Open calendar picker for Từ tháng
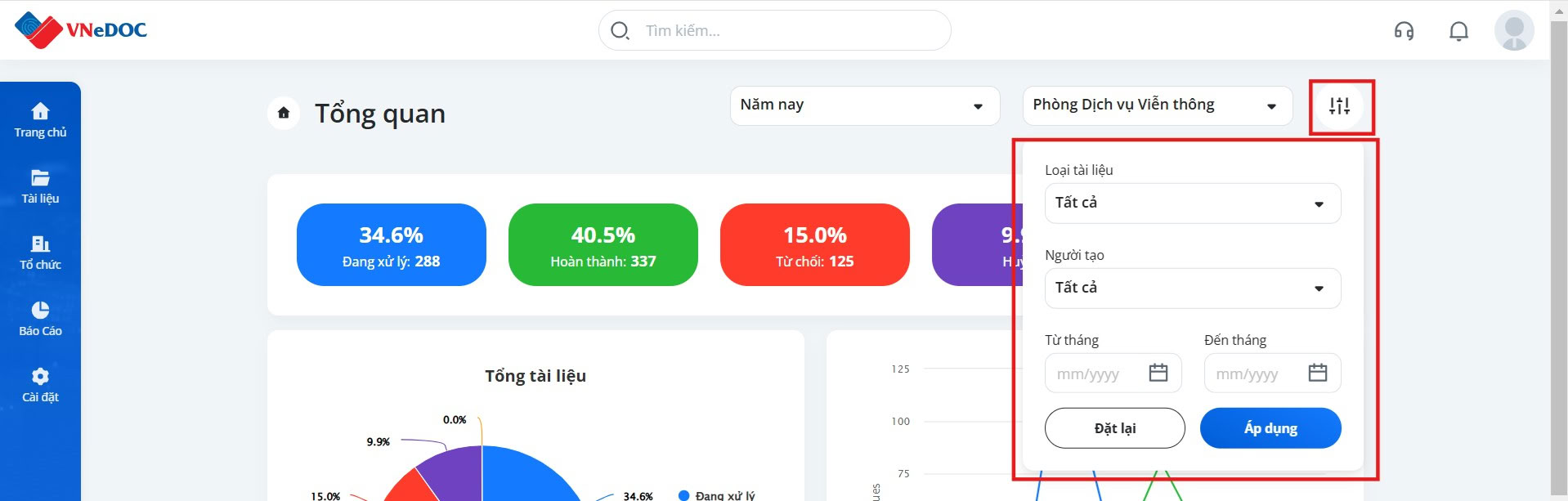The width and height of the screenshot is (1568, 501). (1158, 373)
